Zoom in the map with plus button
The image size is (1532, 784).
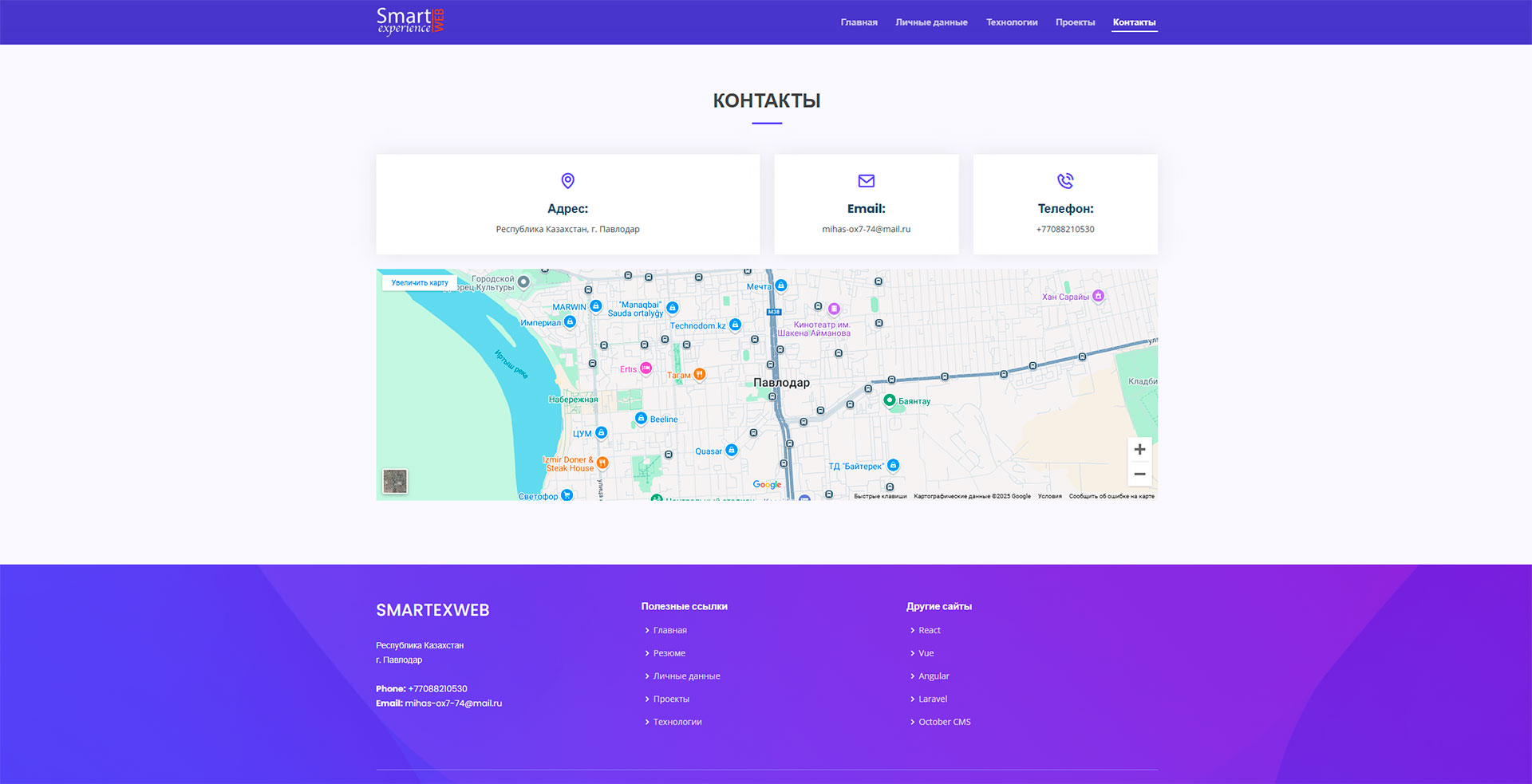(1139, 450)
